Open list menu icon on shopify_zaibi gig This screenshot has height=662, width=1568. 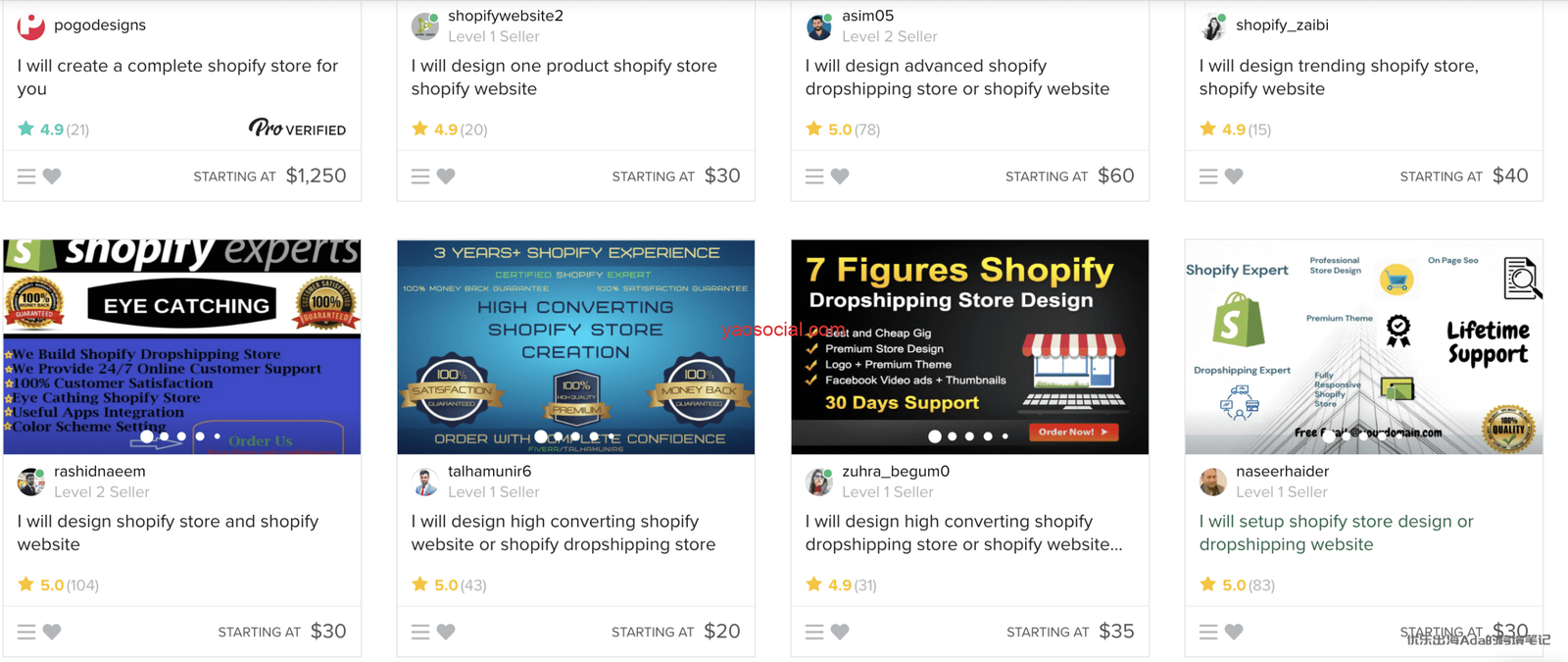1208,177
